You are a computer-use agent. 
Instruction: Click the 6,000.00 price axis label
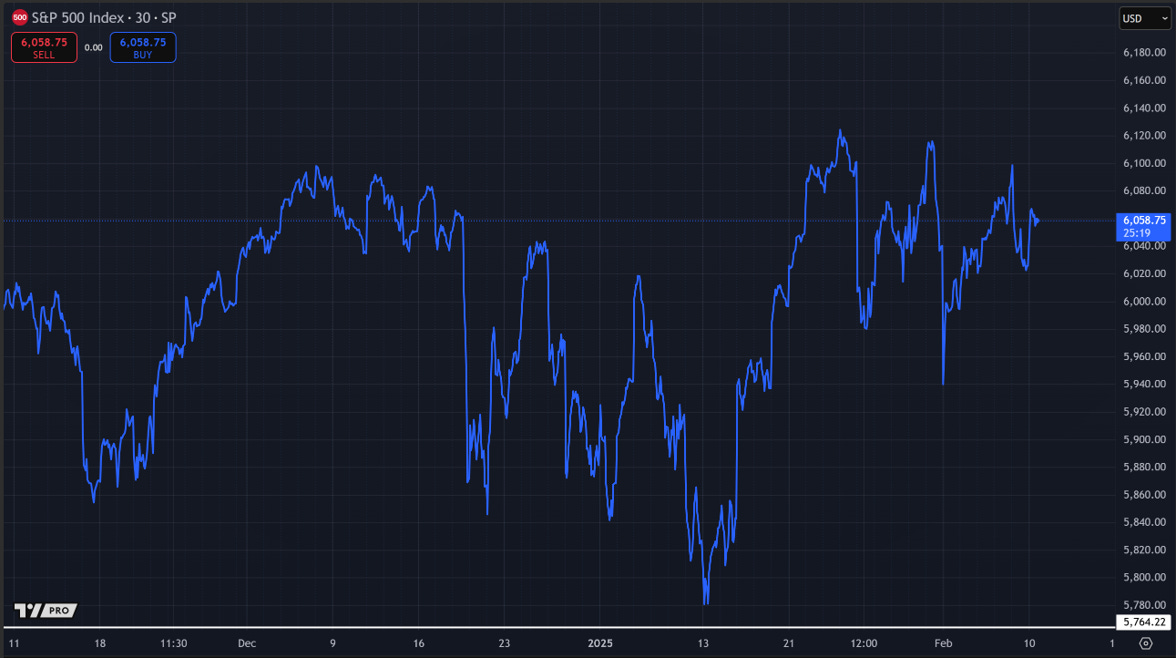(x=1144, y=301)
